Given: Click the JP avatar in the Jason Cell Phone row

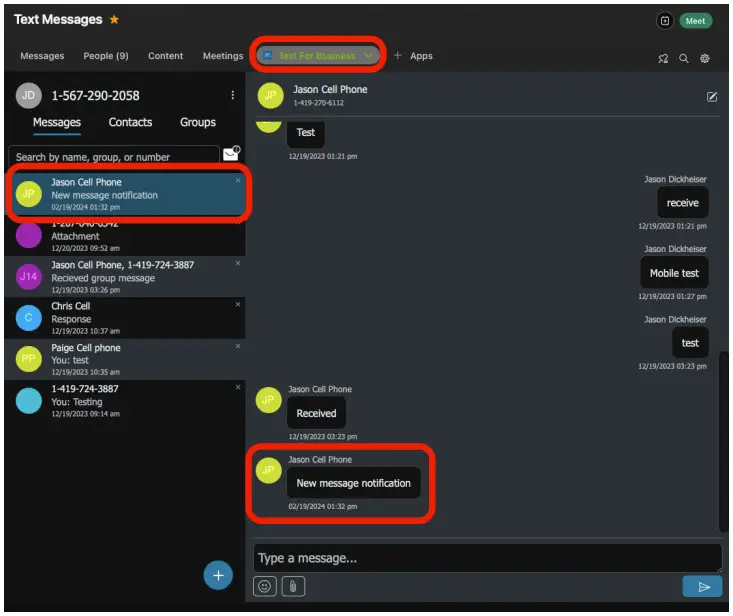Looking at the screenshot, I should (29, 194).
